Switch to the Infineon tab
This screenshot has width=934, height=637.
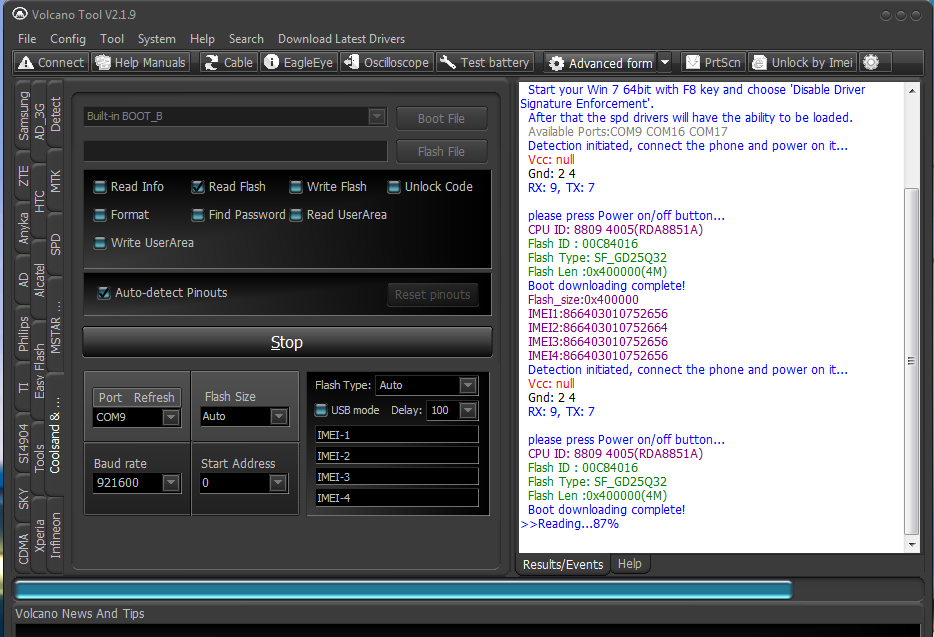55,535
